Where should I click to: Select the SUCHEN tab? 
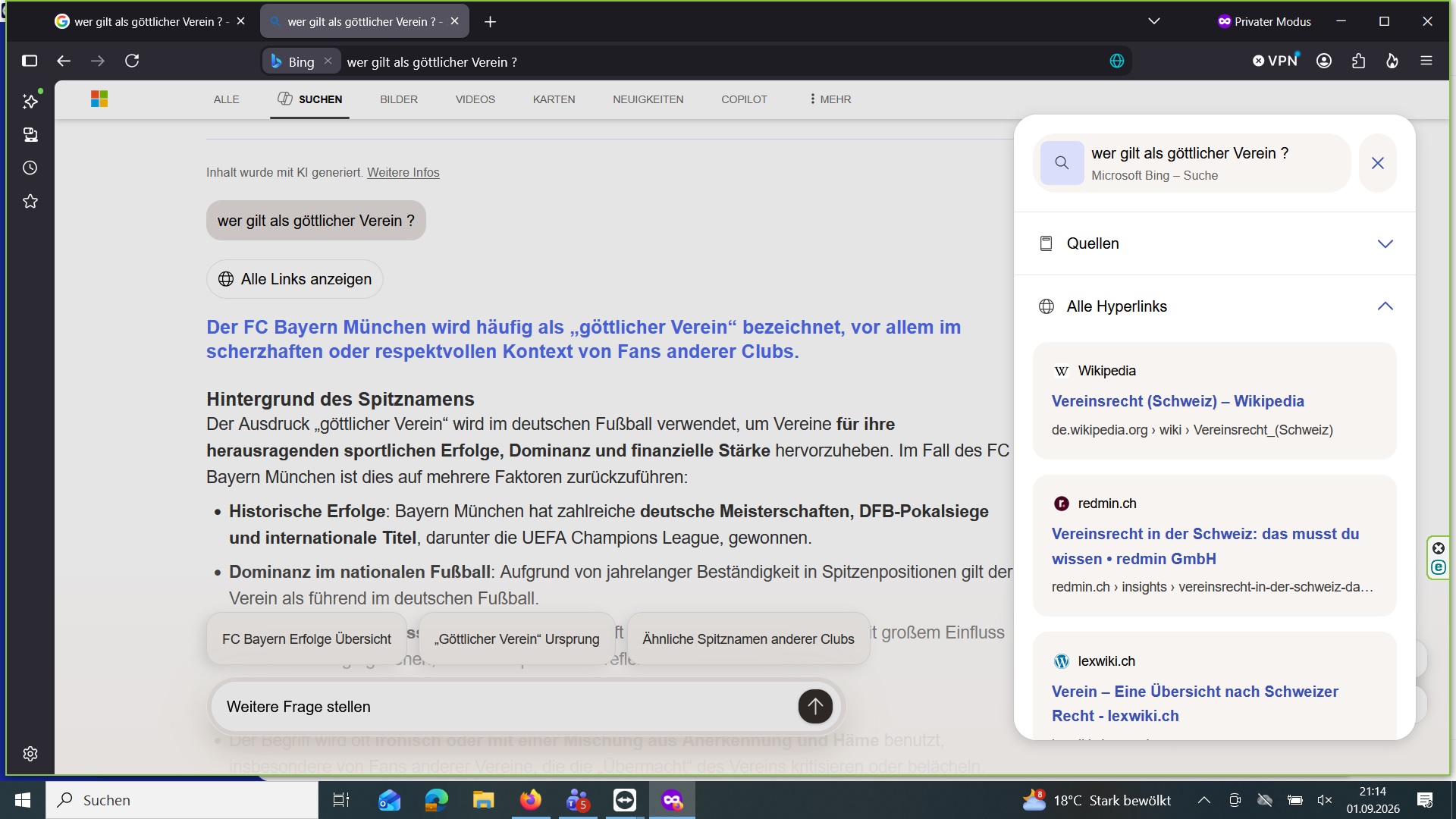coord(309,99)
